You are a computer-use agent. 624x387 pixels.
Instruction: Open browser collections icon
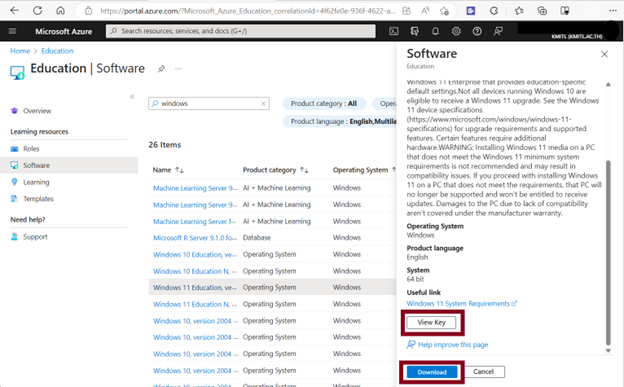click(542, 11)
